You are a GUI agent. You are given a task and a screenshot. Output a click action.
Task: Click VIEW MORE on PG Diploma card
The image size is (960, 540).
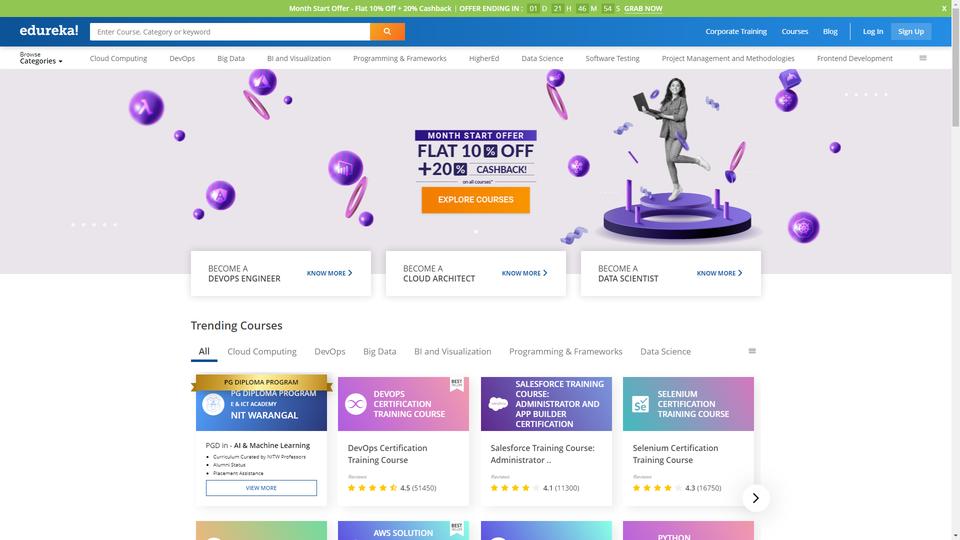tap(261, 488)
